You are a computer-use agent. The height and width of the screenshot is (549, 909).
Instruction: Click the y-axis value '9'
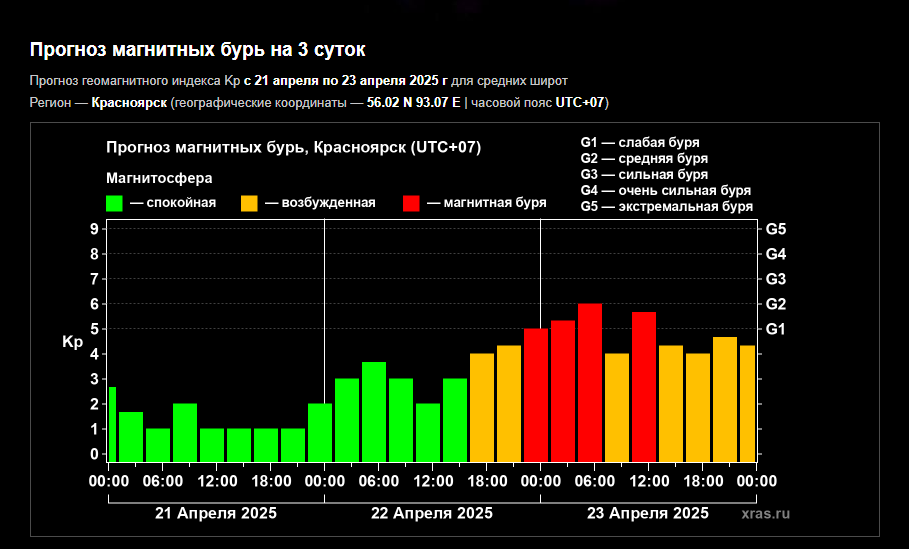(x=94, y=229)
